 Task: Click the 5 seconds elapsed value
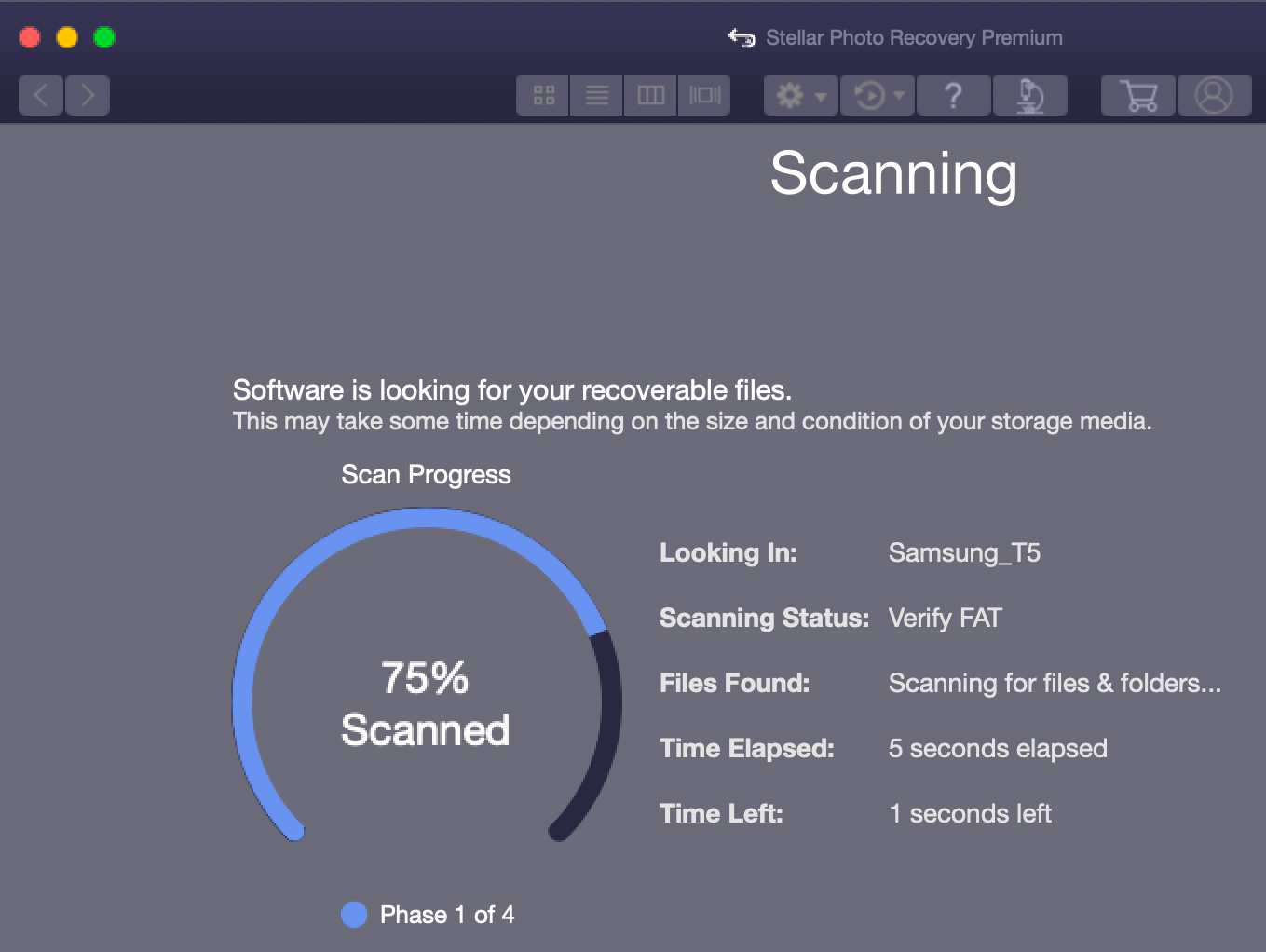[x=998, y=749]
